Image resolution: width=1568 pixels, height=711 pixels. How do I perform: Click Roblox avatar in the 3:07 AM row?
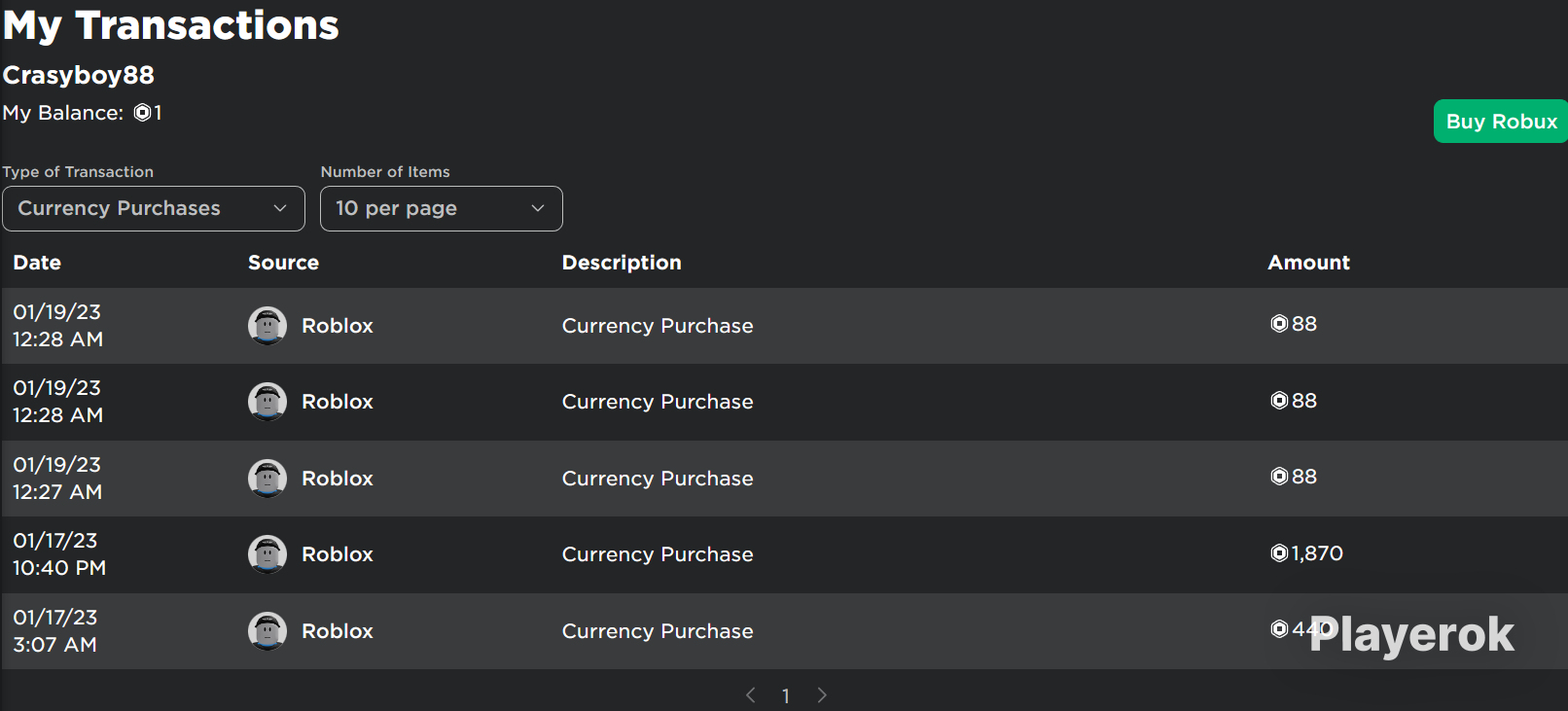pos(267,631)
